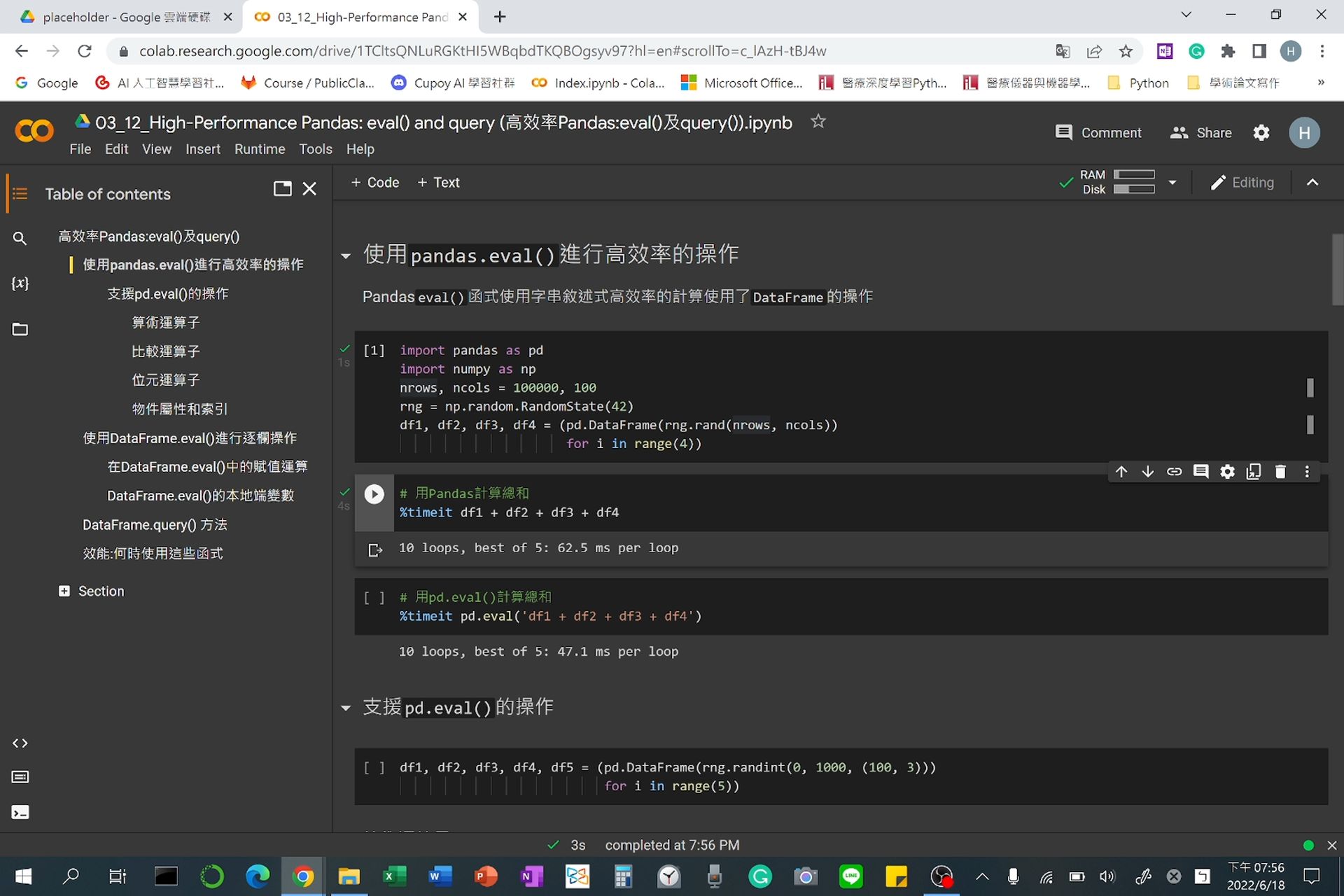Screen dimensions: 1344x896
Task: Run the Pandas sum timing cell
Action: [374, 493]
